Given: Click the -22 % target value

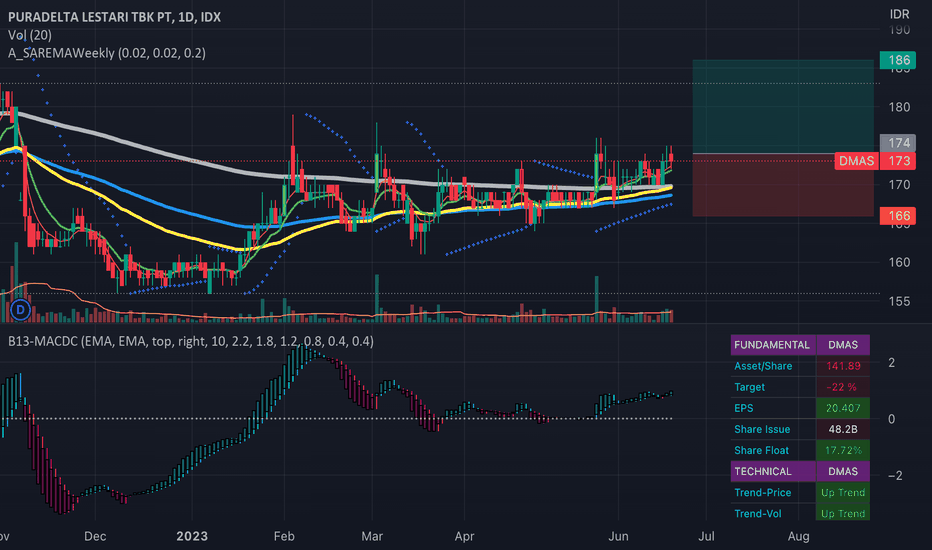Looking at the screenshot, I should tap(843, 387).
